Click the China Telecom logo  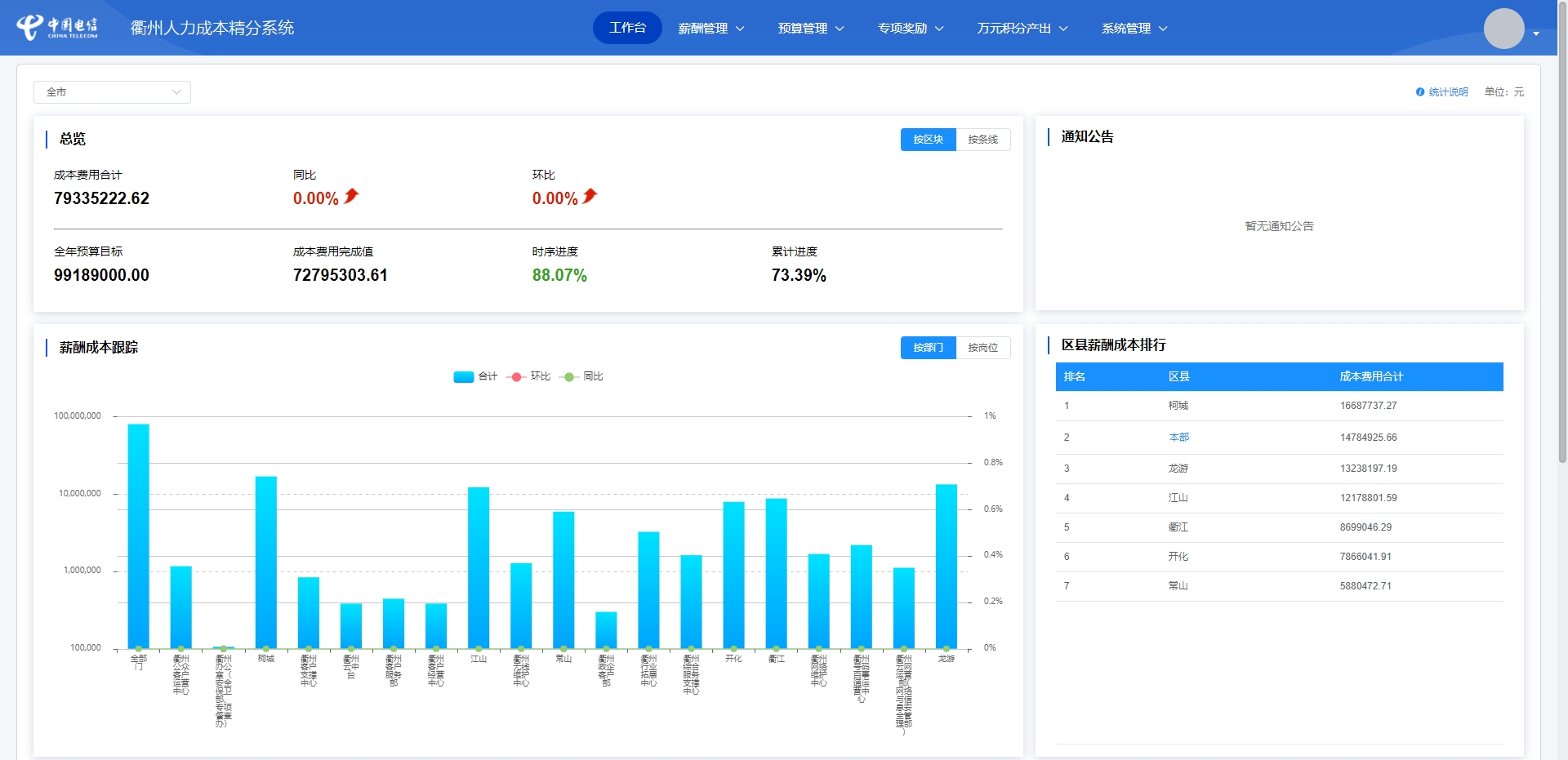click(57, 27)
